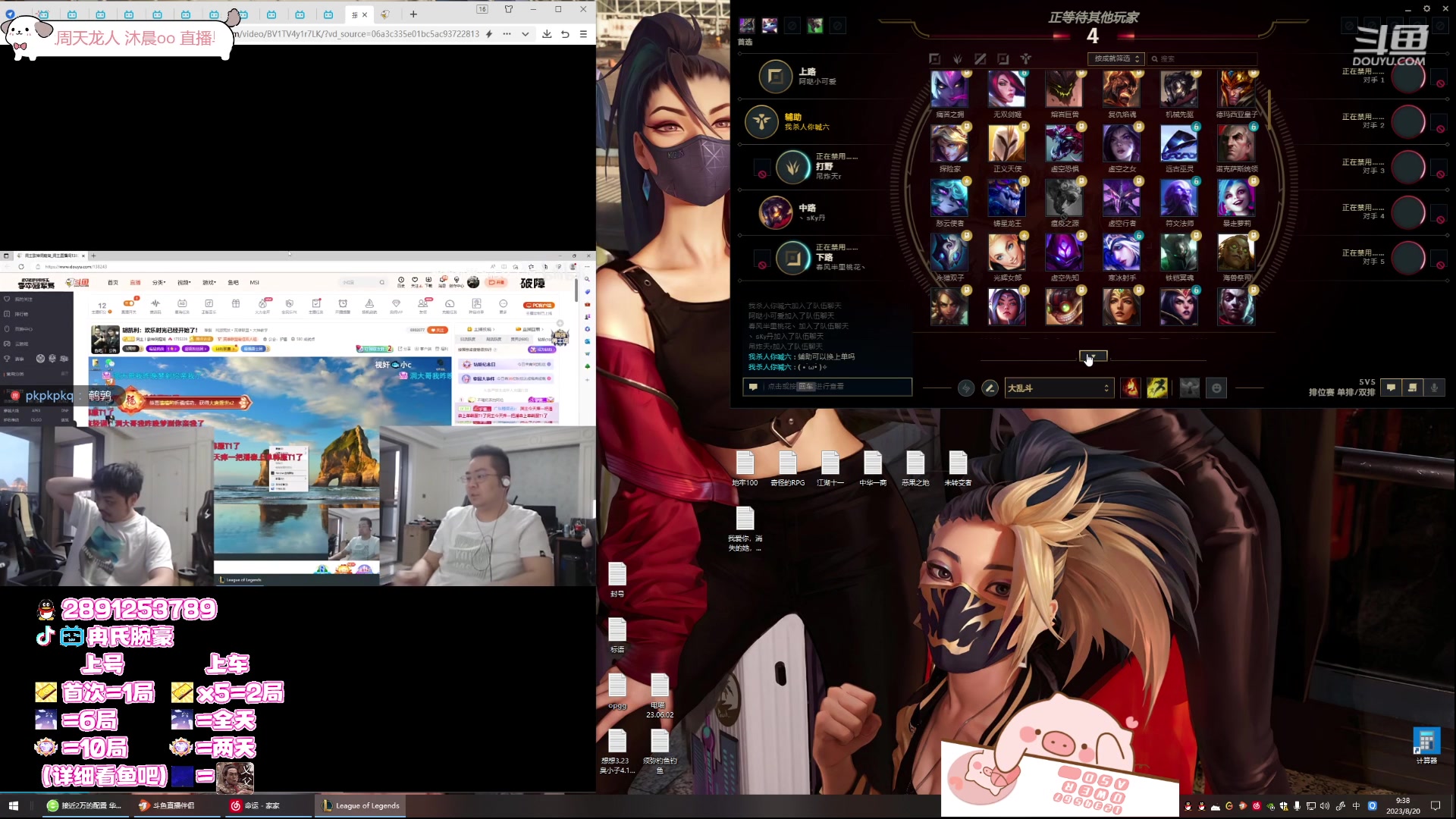Select champion 远古巫灵
The width and height of the screenshot is (1456, 819).
point(1179,143)
